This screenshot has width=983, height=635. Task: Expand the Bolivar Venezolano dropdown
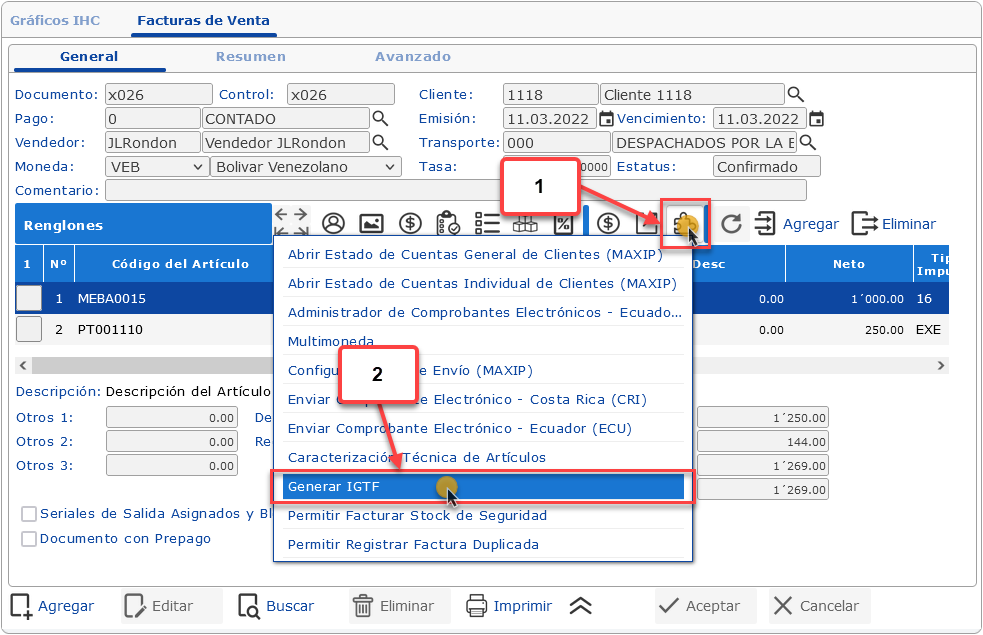click(x=305, y=167)
